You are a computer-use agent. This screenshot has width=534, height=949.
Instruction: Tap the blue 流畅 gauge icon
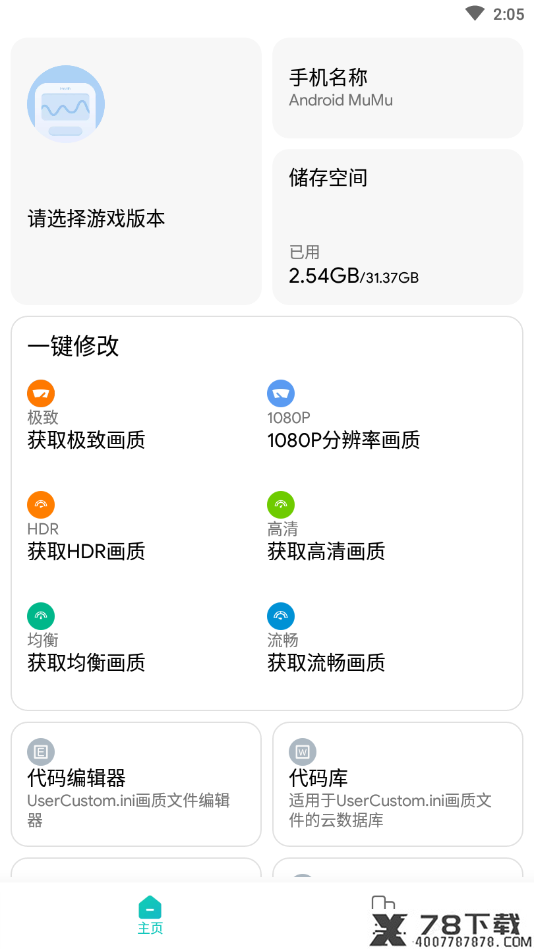point(281,616)
